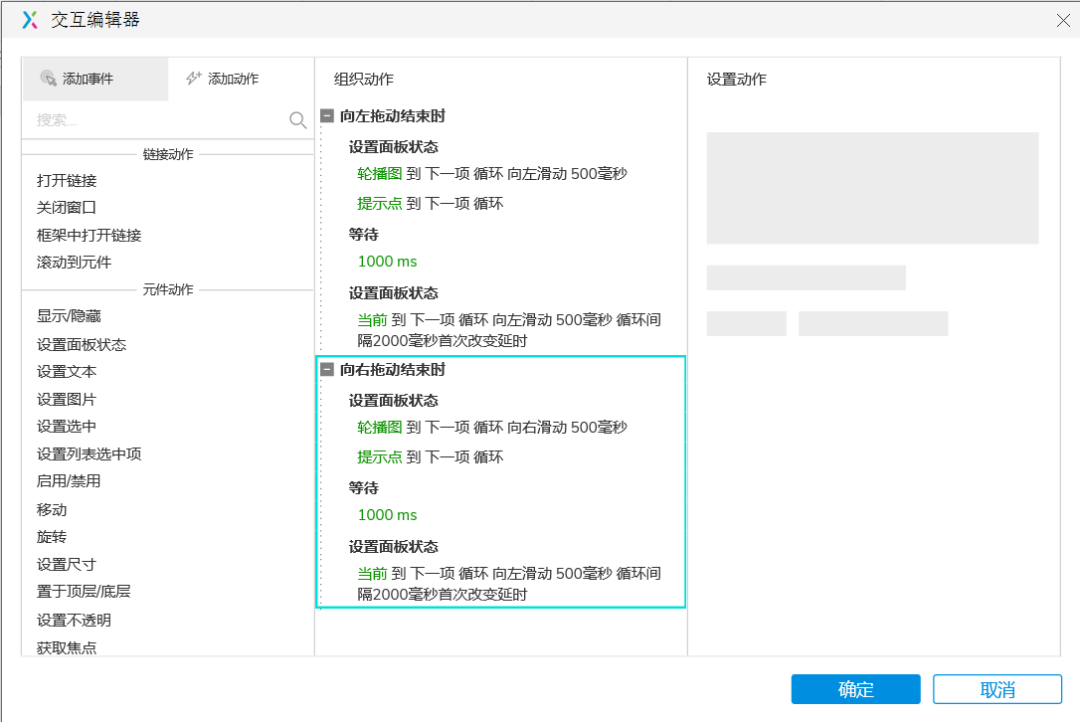Select the 关闭窗口 action
The image size is (1080, 722).
[67, 207]
